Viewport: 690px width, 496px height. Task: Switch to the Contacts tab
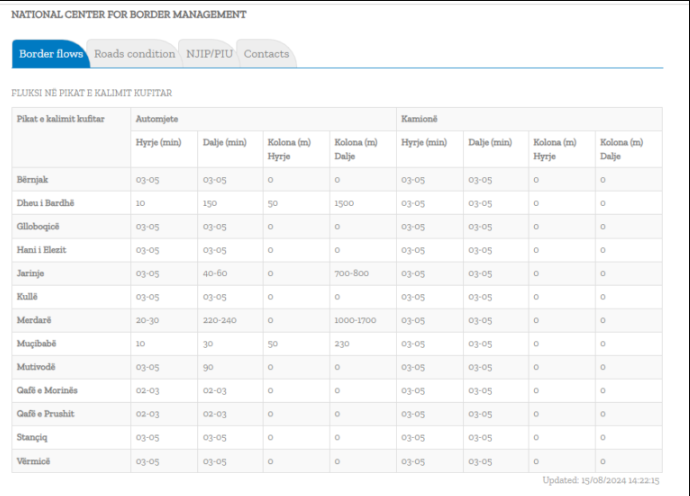point(266,54)
